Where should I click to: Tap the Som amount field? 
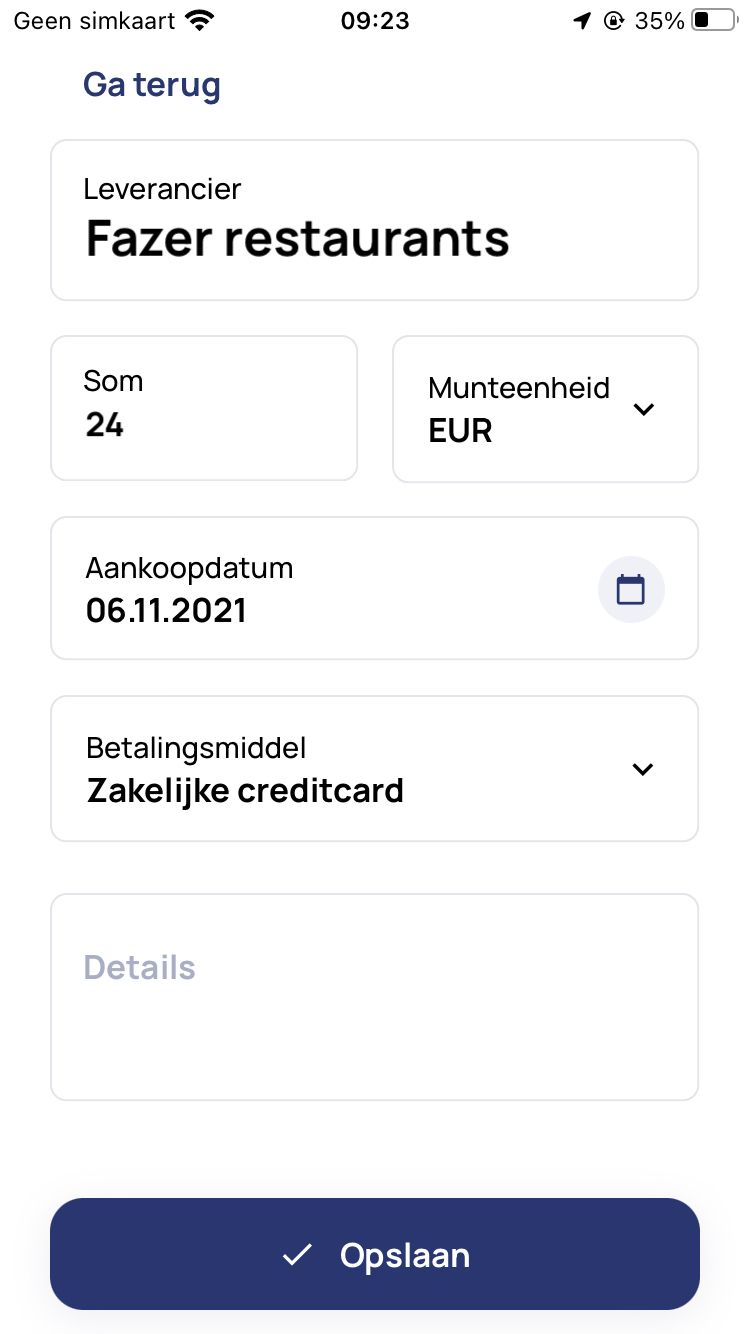[x=204, y=408]
